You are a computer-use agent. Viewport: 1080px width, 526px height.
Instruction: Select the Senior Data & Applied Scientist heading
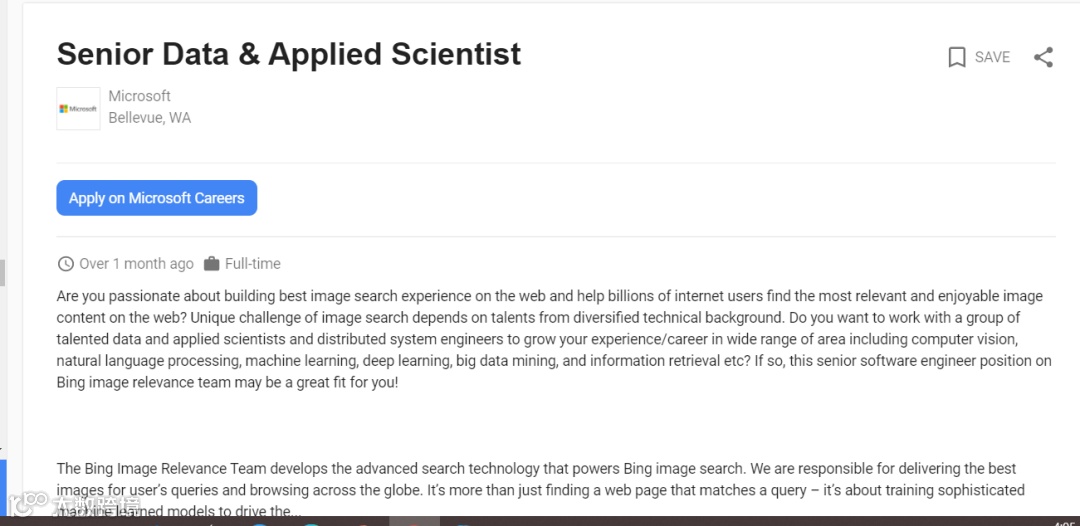click(x=288, y=54)
